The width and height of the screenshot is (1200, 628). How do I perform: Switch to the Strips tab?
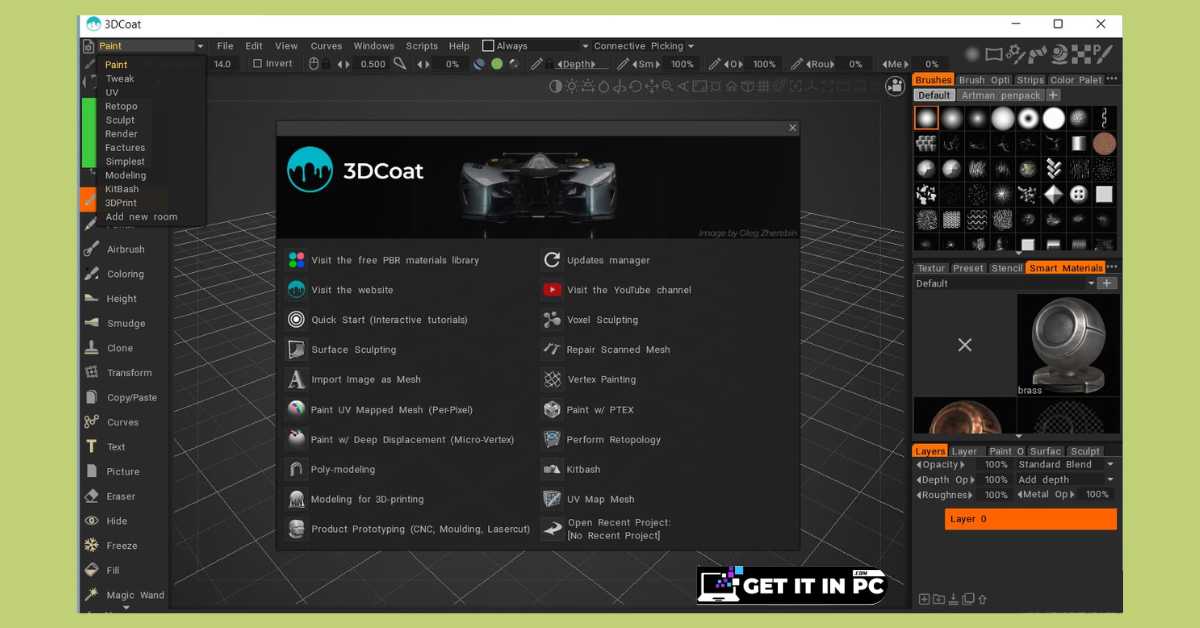pos(1030,80)
